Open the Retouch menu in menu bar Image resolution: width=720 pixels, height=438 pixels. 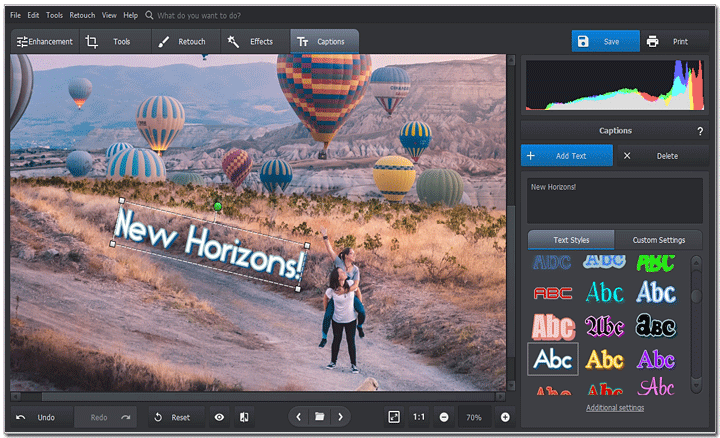pos(82,15)
